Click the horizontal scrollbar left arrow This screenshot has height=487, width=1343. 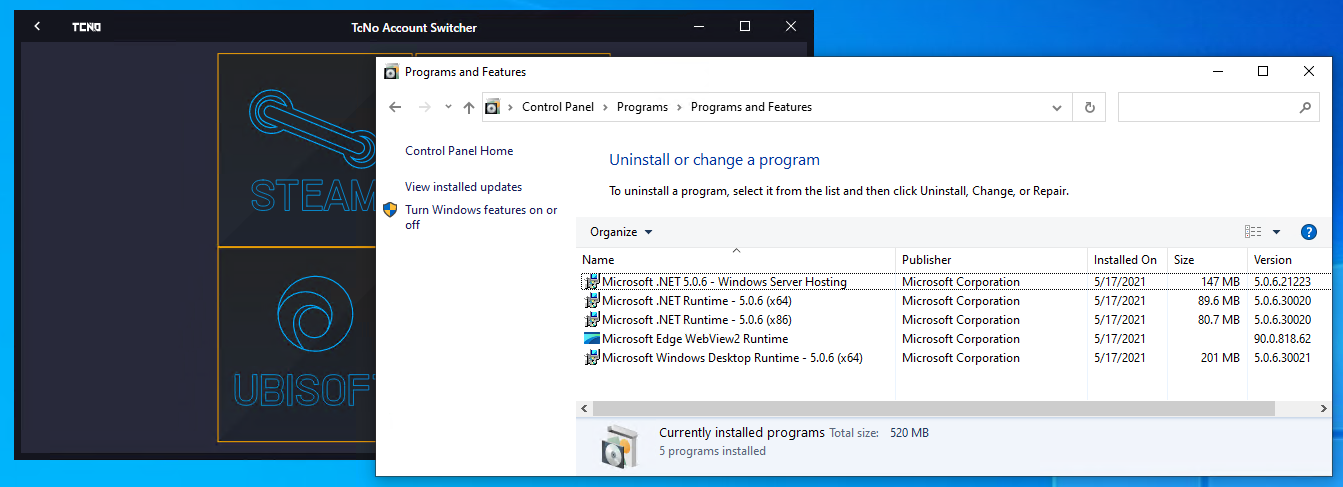pos(585,409)
